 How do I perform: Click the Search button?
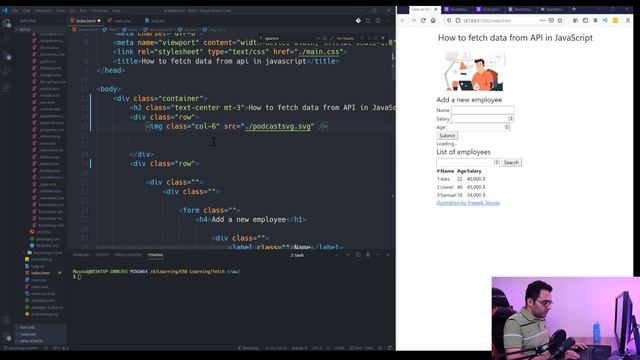pos(511,162)
